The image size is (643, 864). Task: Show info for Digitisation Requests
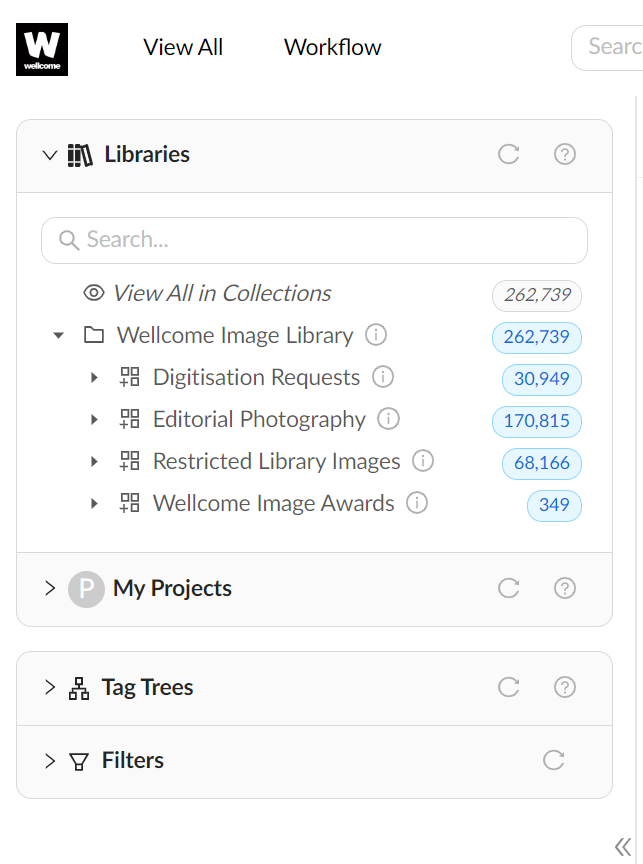(x=383, y=377)
